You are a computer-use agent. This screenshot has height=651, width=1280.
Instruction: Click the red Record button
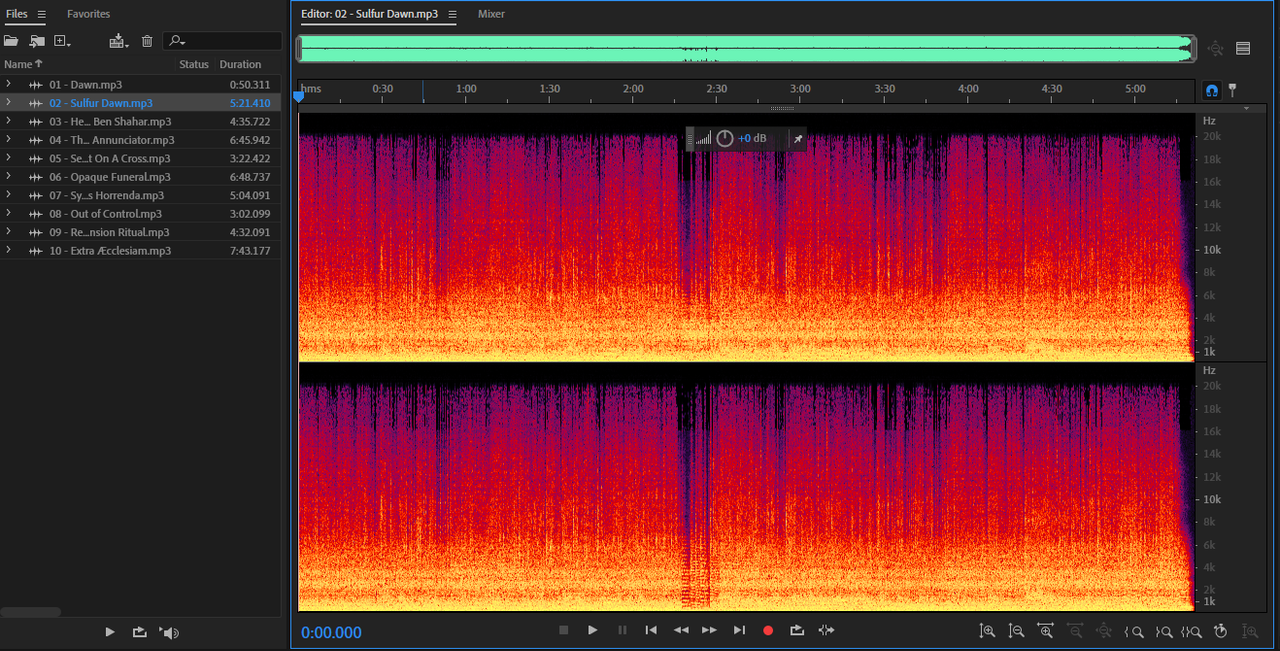(768, 630)
